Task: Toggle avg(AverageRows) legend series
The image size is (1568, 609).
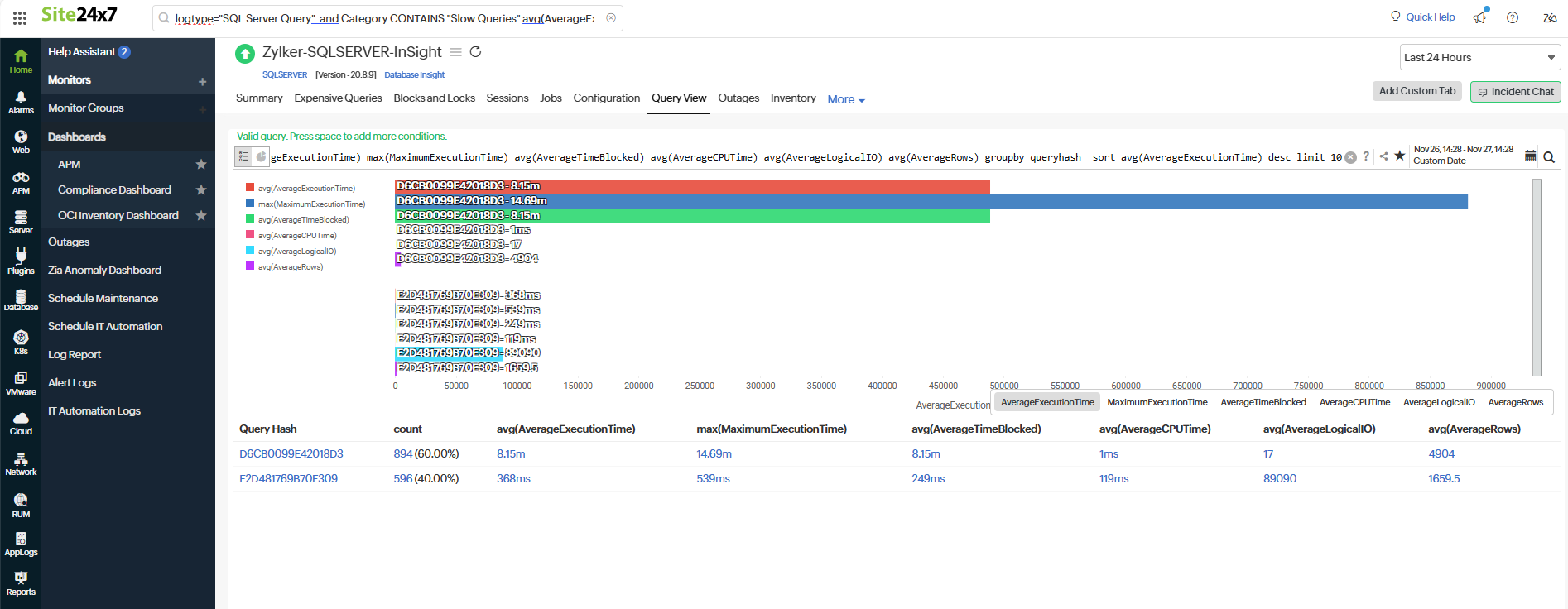Action: click(285, 266)
